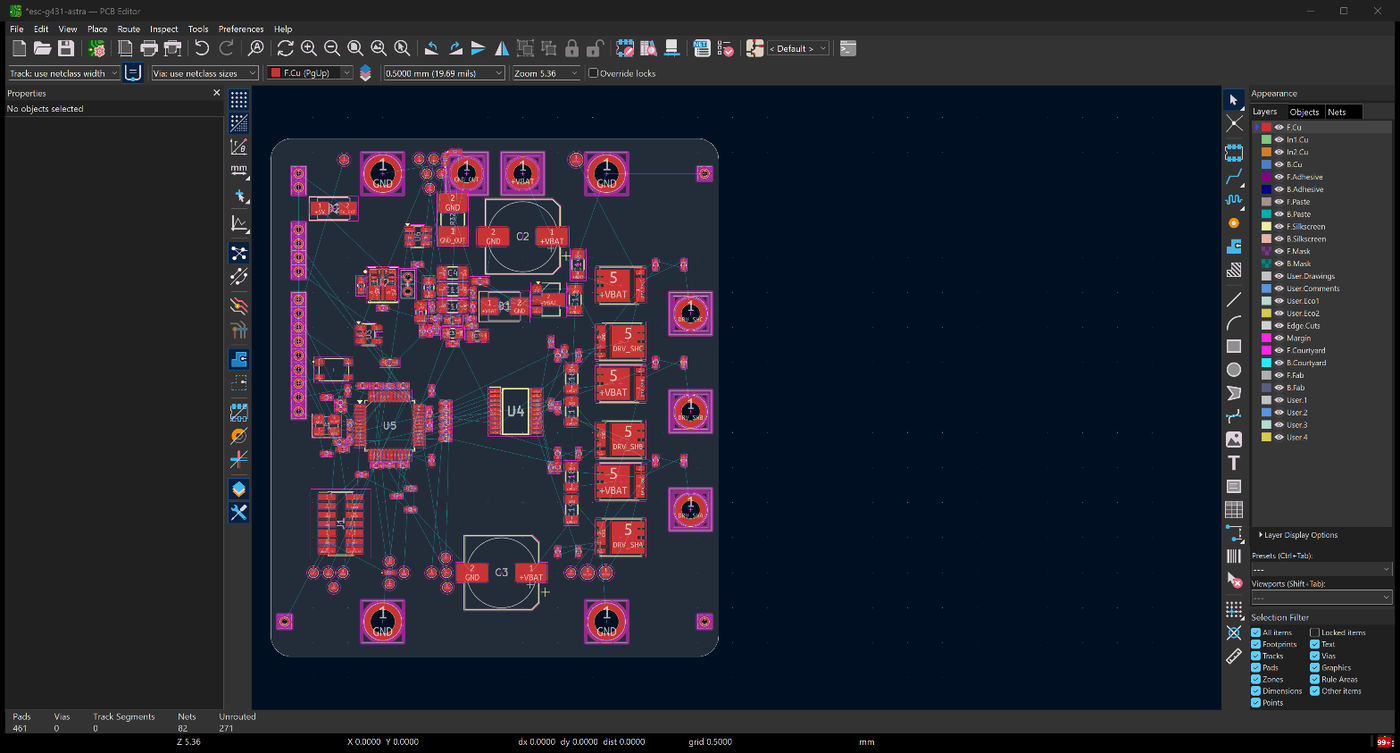This screenshot has width=1400, height=753.
Task: Toggle local ratsnest highlight tool
Action: [x=1234, y=124]
